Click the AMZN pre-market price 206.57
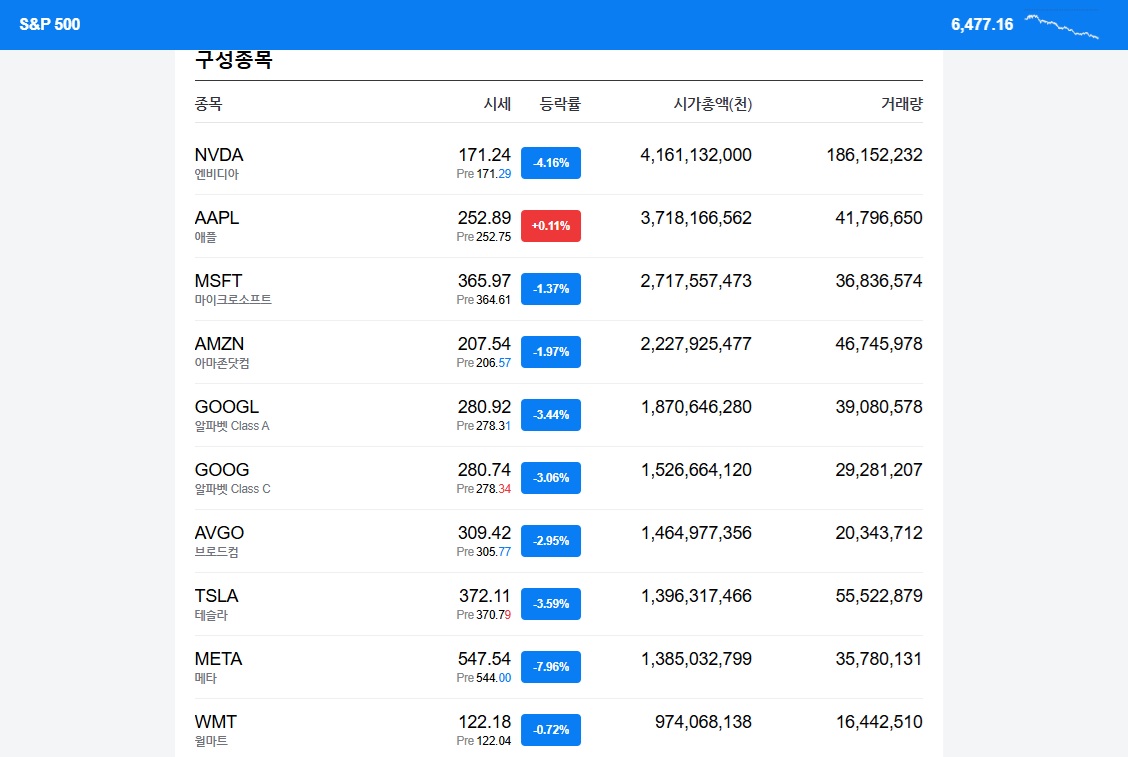This screenshot has width=1128, height=757. pyautogui.click(x=493, y=363)
